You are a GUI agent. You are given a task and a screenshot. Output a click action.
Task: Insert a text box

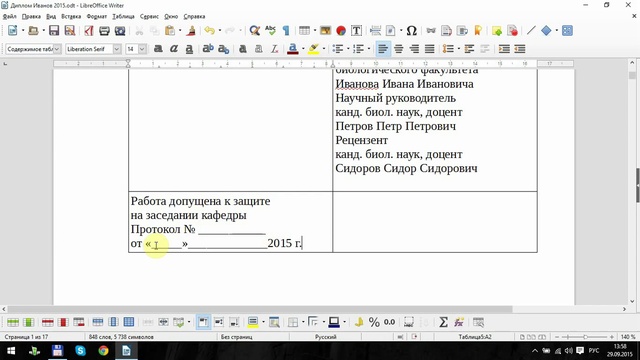(356, 31)
